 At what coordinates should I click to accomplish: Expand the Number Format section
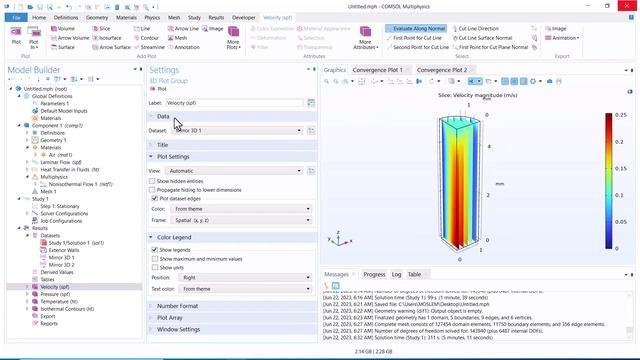click(x=232, y=306)
